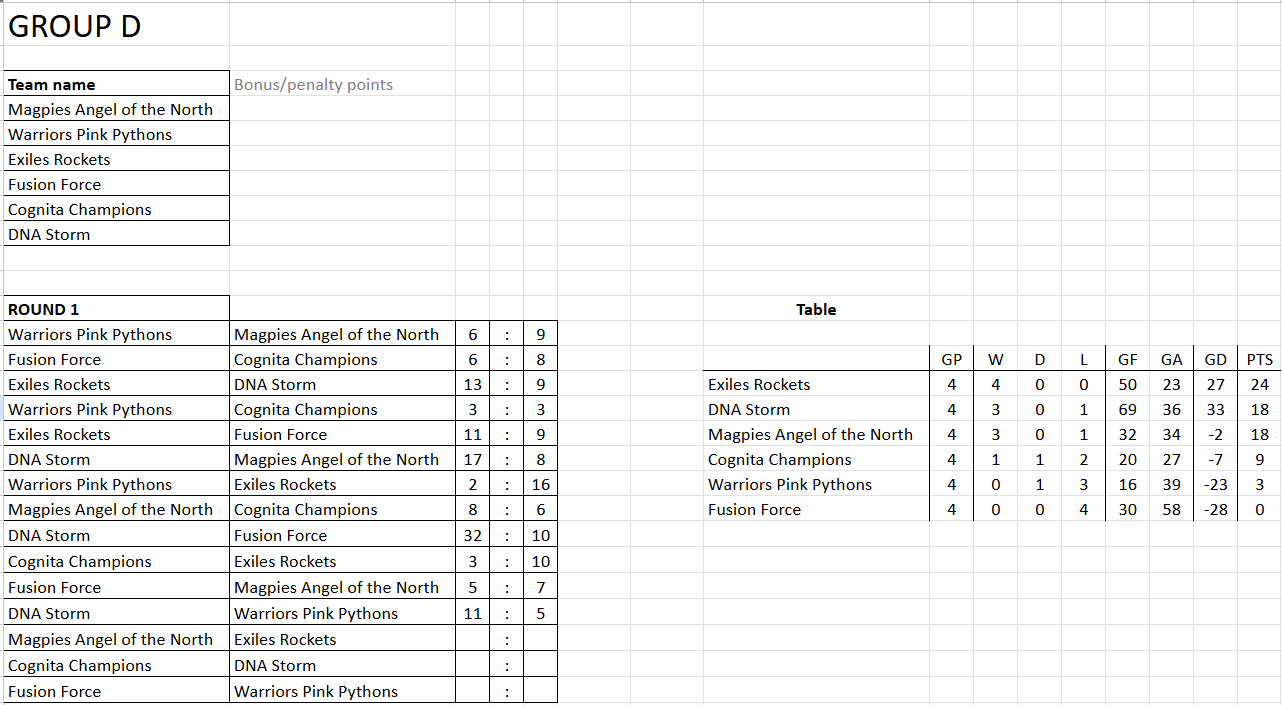Viewport: 1282px width, 705px height.
Task: Select Exiles Rockets' away score of 16
Action: [540, 485]
